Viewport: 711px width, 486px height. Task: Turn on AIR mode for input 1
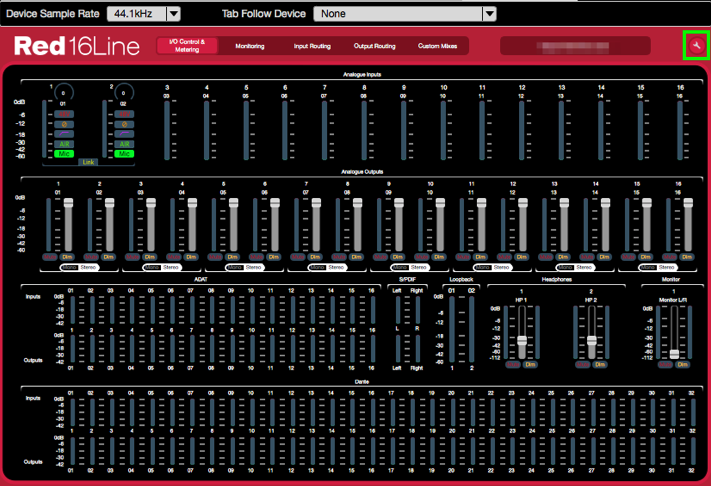click(63, 144)
